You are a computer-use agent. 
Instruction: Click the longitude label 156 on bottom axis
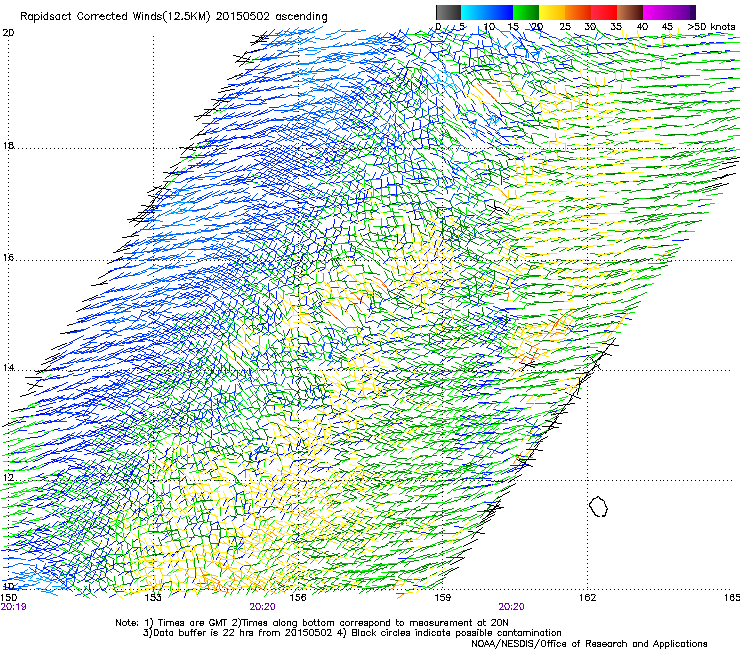tap(298, 598)
